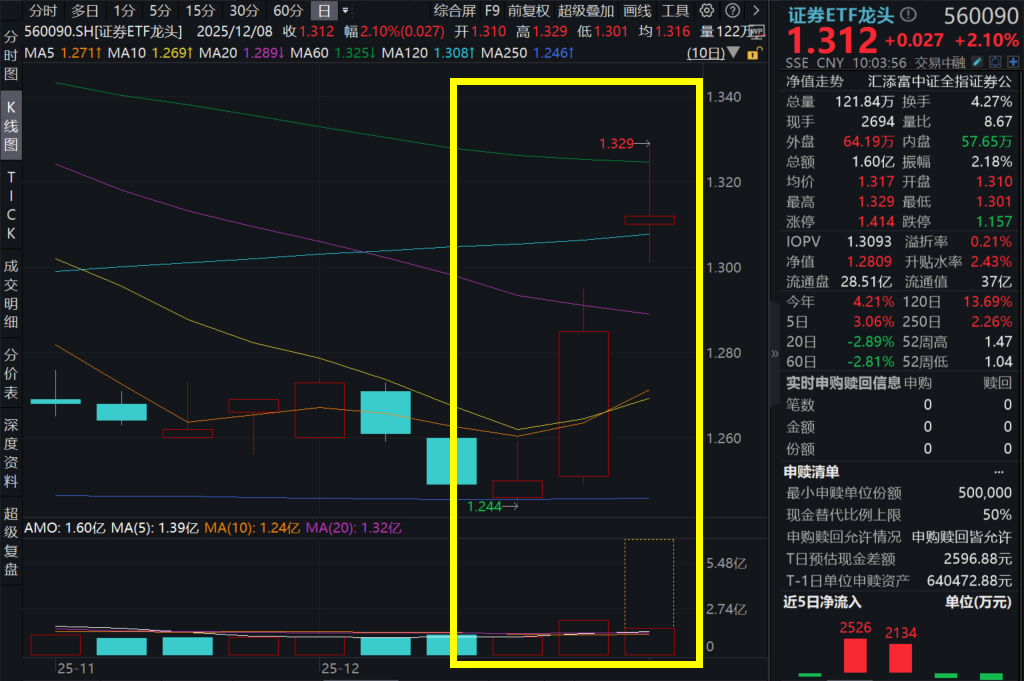The image size is (1024, 681).
Task: Click the pencil edit icon beside 交易中融
Action: pos(977,62)
